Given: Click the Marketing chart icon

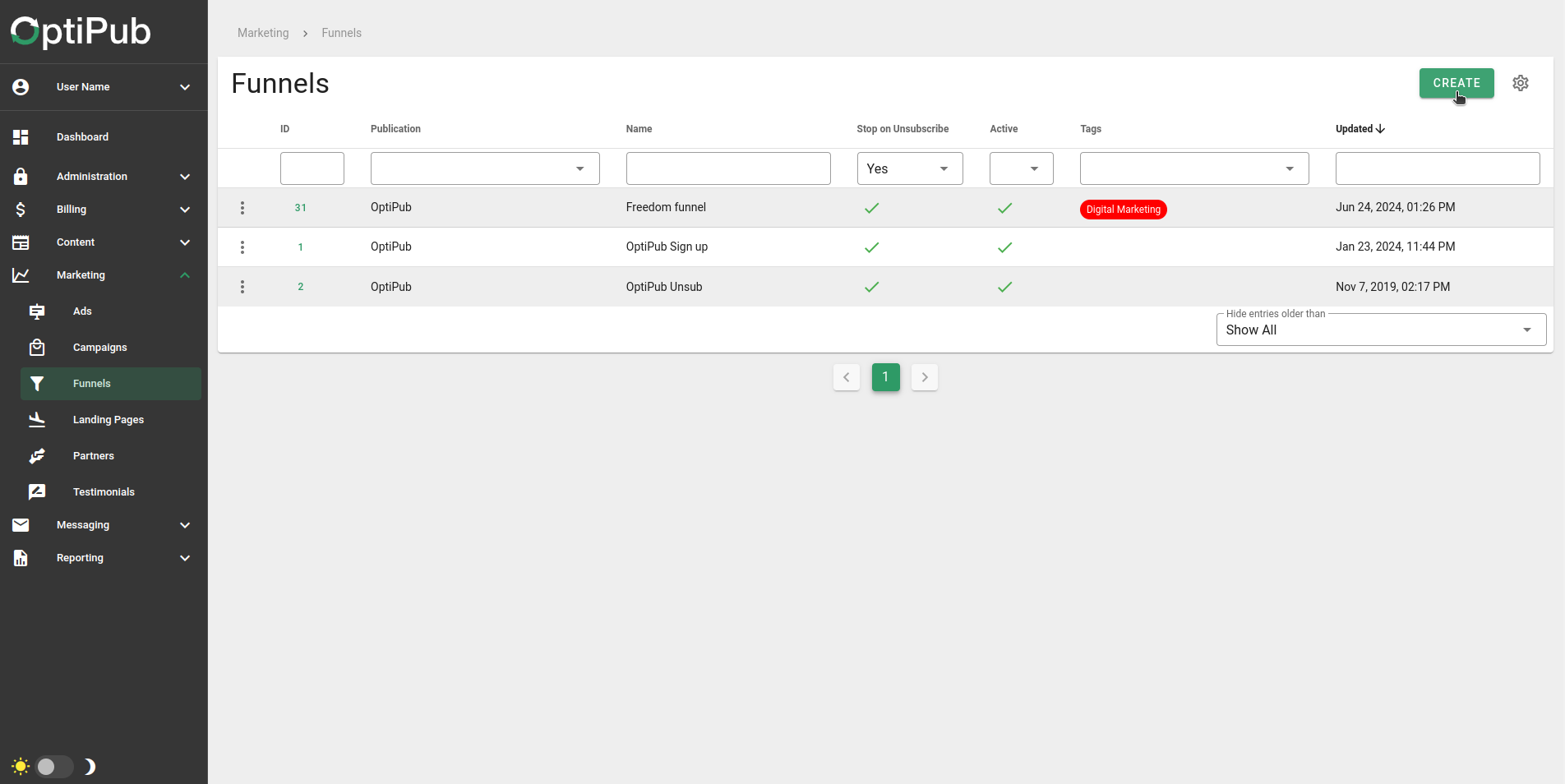Looking at the screenshot, I should click(x=21, y=275).
